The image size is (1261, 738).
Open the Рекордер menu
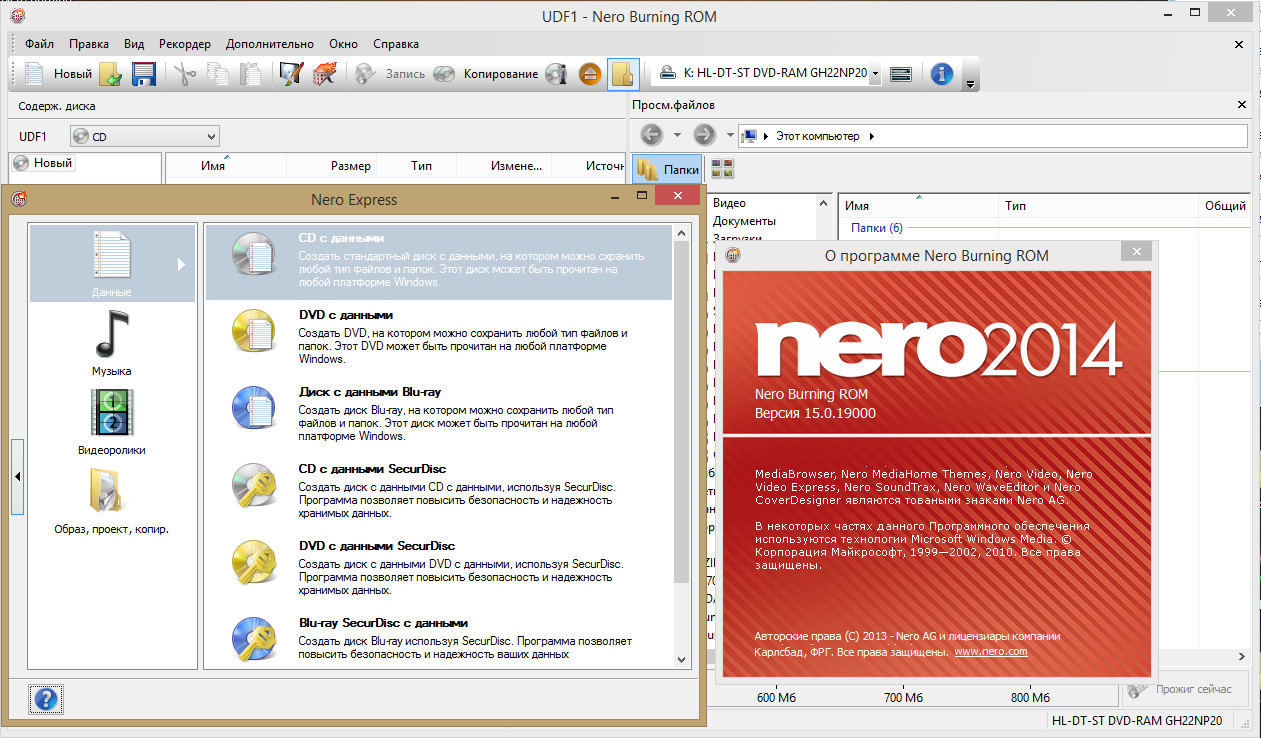point(185,44)
